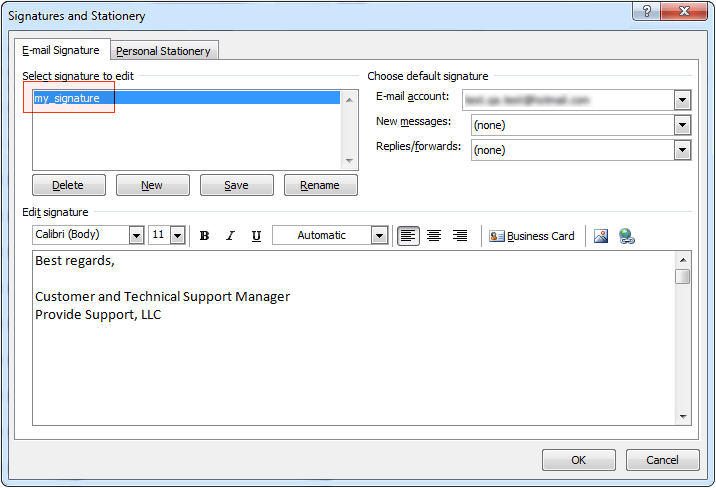Open the Automatic font color picker
Viewport: 716px width, 488px height.
(x=379, y=236)
